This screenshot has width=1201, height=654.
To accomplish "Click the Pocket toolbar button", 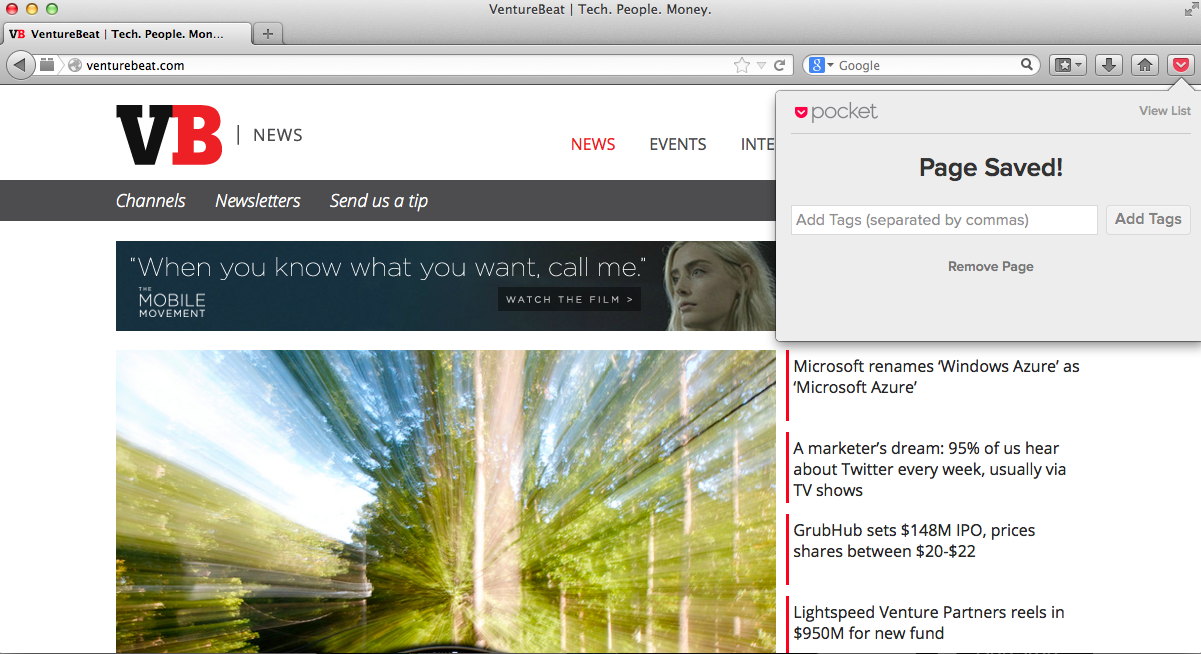I will click(1181, 65).
